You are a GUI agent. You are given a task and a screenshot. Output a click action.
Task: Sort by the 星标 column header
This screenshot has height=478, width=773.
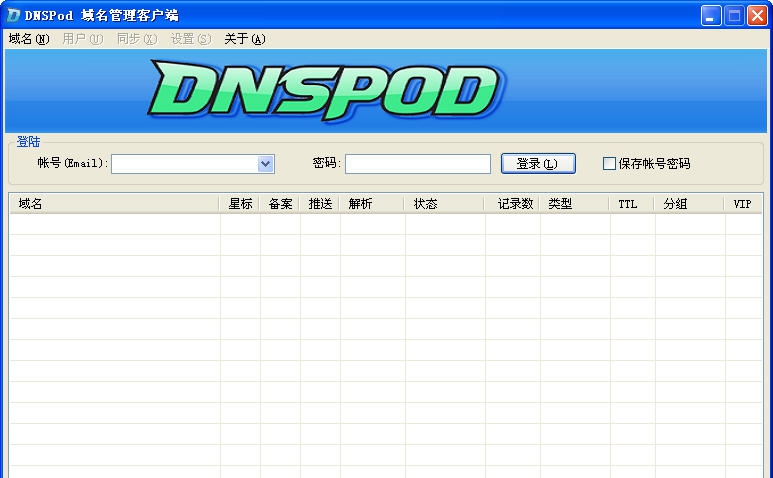[x=240, y=204]
